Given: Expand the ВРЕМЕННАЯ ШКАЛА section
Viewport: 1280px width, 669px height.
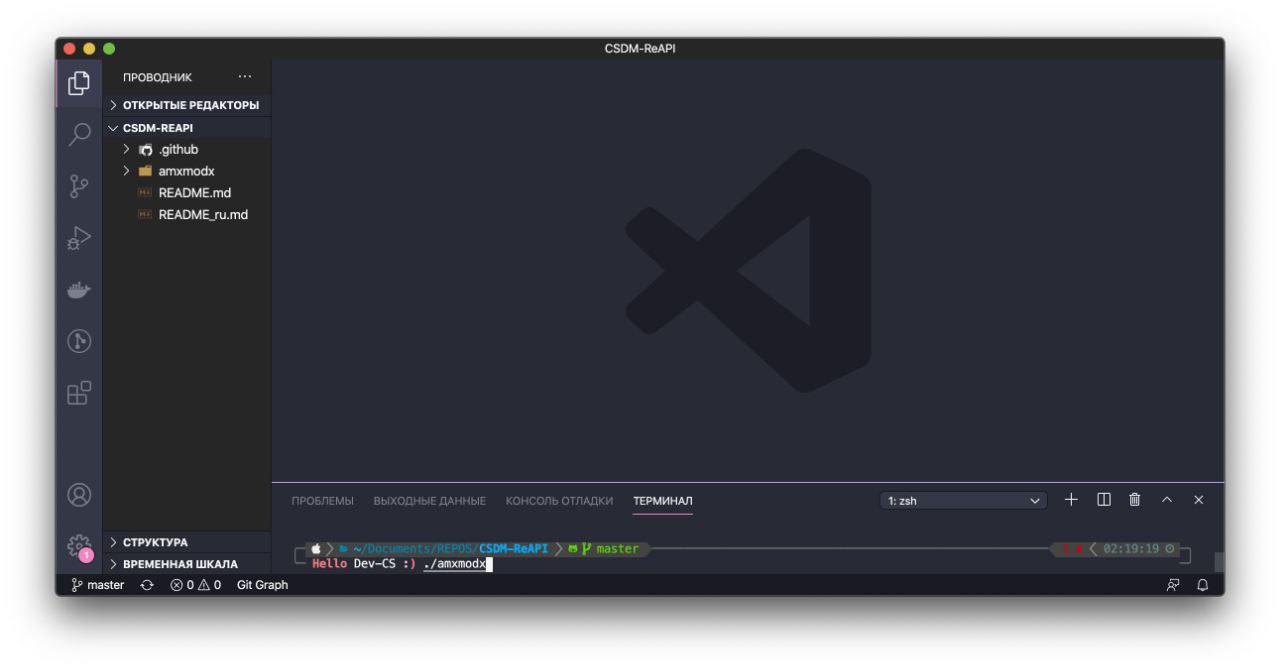Looking at the screenshot, I should pyautogui.click(x=187, y=564).
